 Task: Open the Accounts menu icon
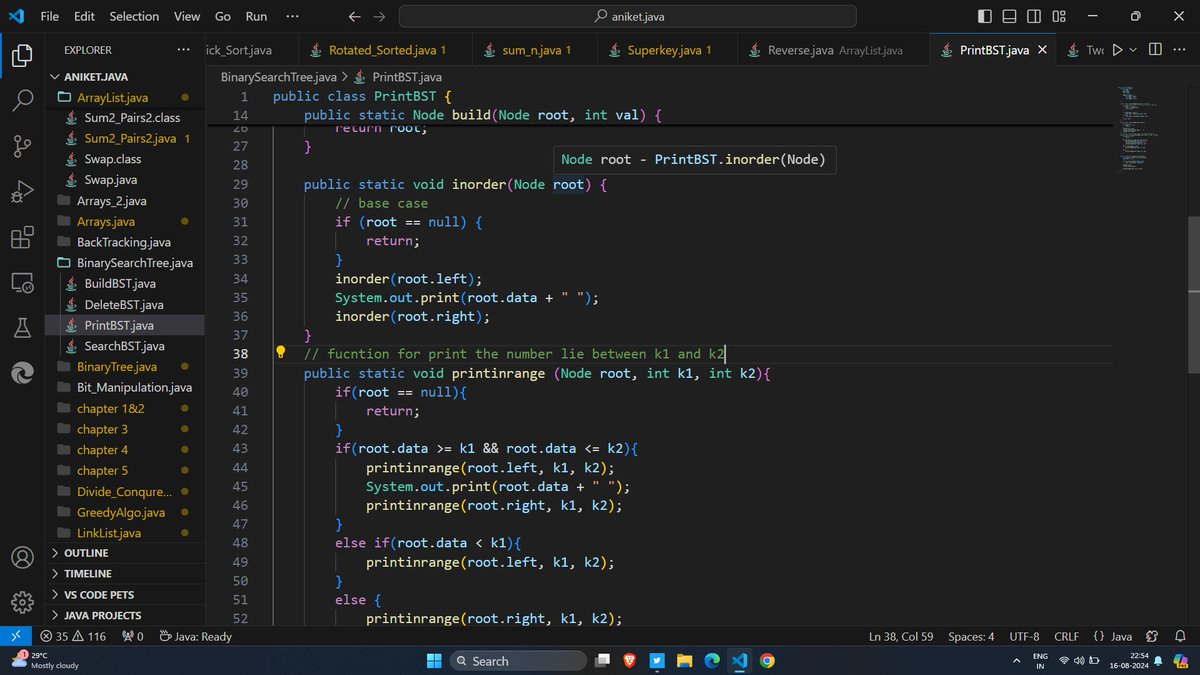[x=22, y=558]
